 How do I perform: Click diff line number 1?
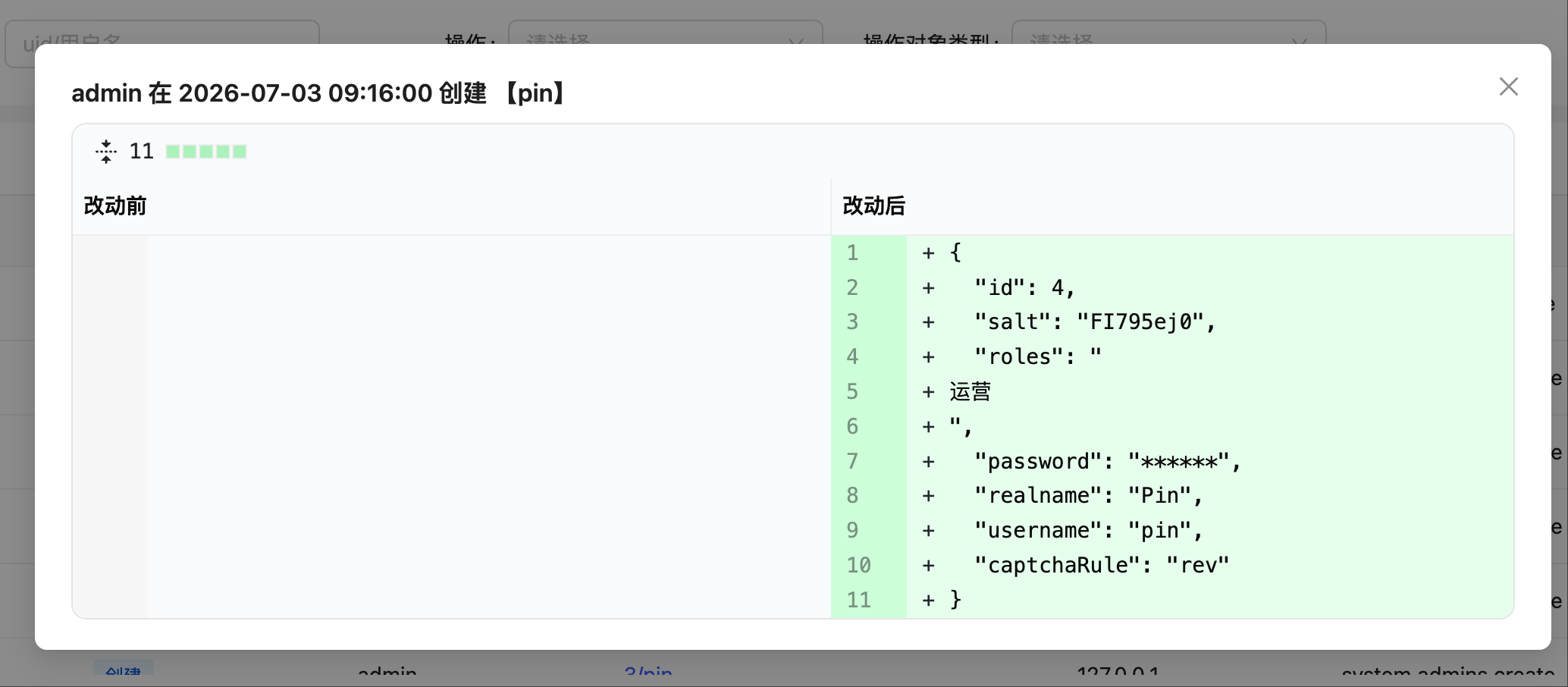pos(853,253)
